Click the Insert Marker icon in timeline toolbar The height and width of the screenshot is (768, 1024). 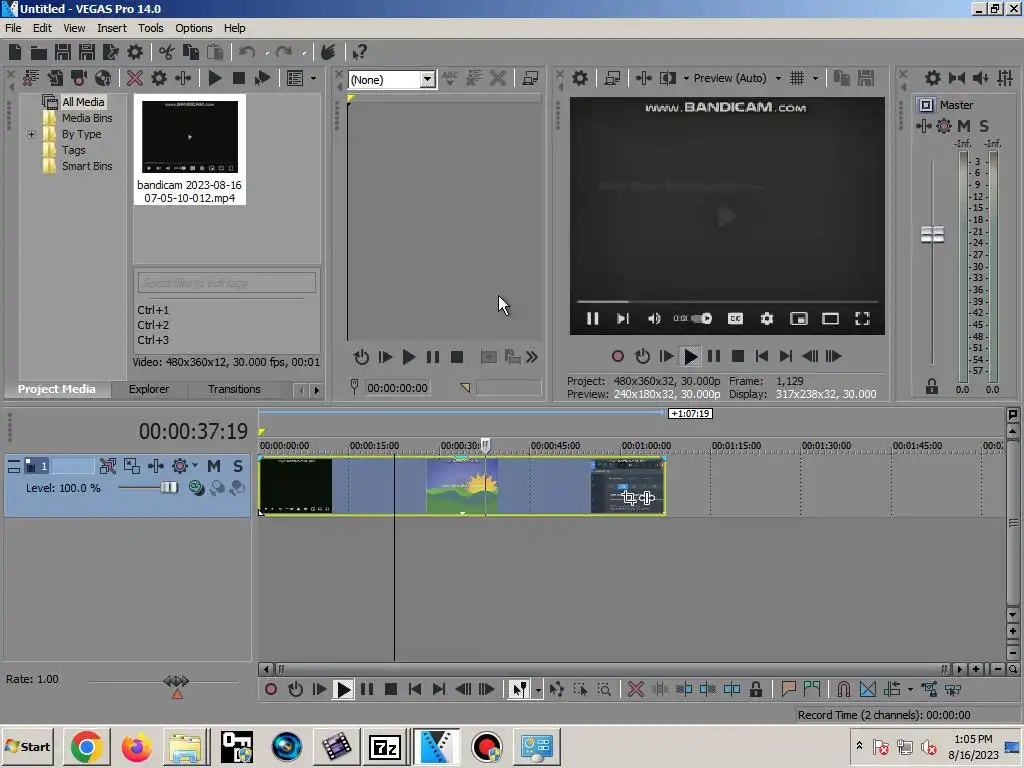coord(788,689)
